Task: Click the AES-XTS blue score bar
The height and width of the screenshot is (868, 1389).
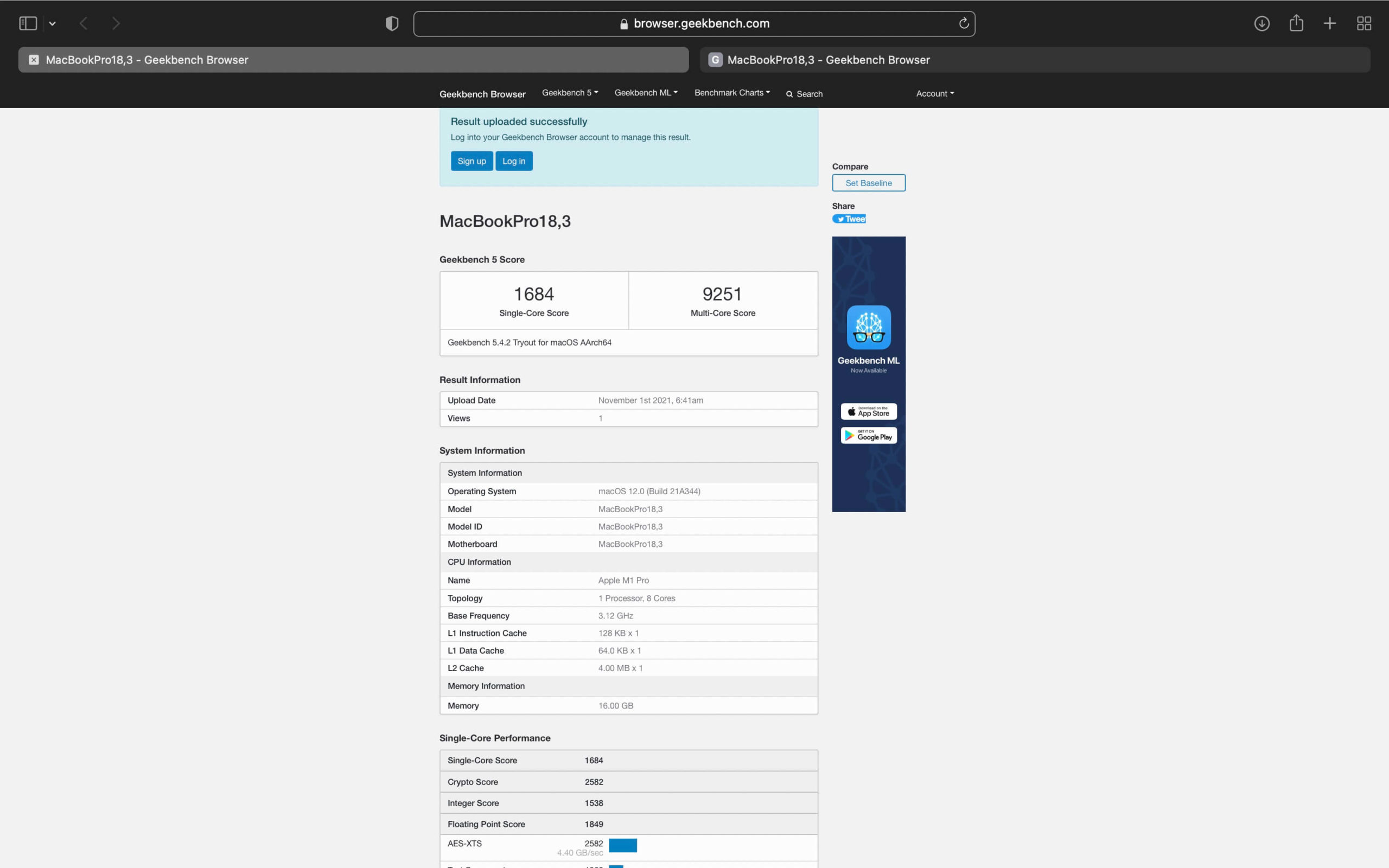Action: (623, 845)
